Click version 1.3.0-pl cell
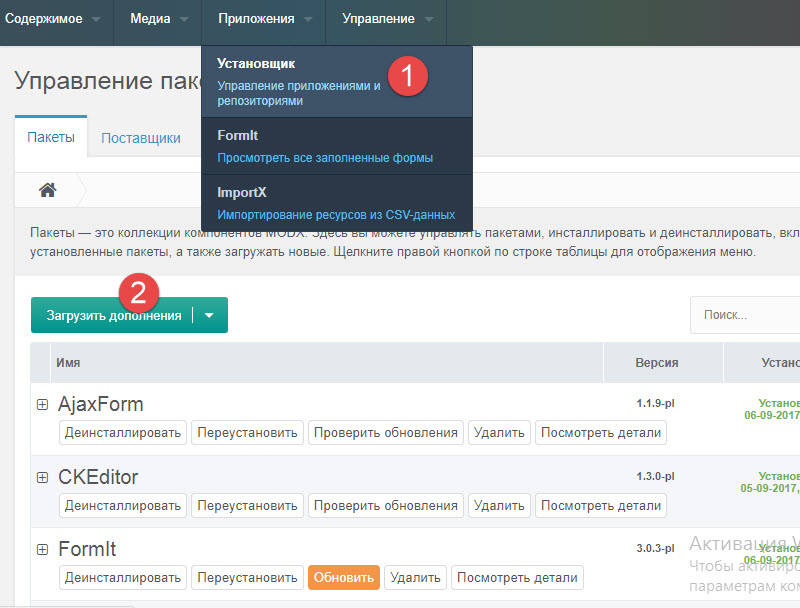Image resolution: width=800 pixels, height=608 pixels. [655, 476]
